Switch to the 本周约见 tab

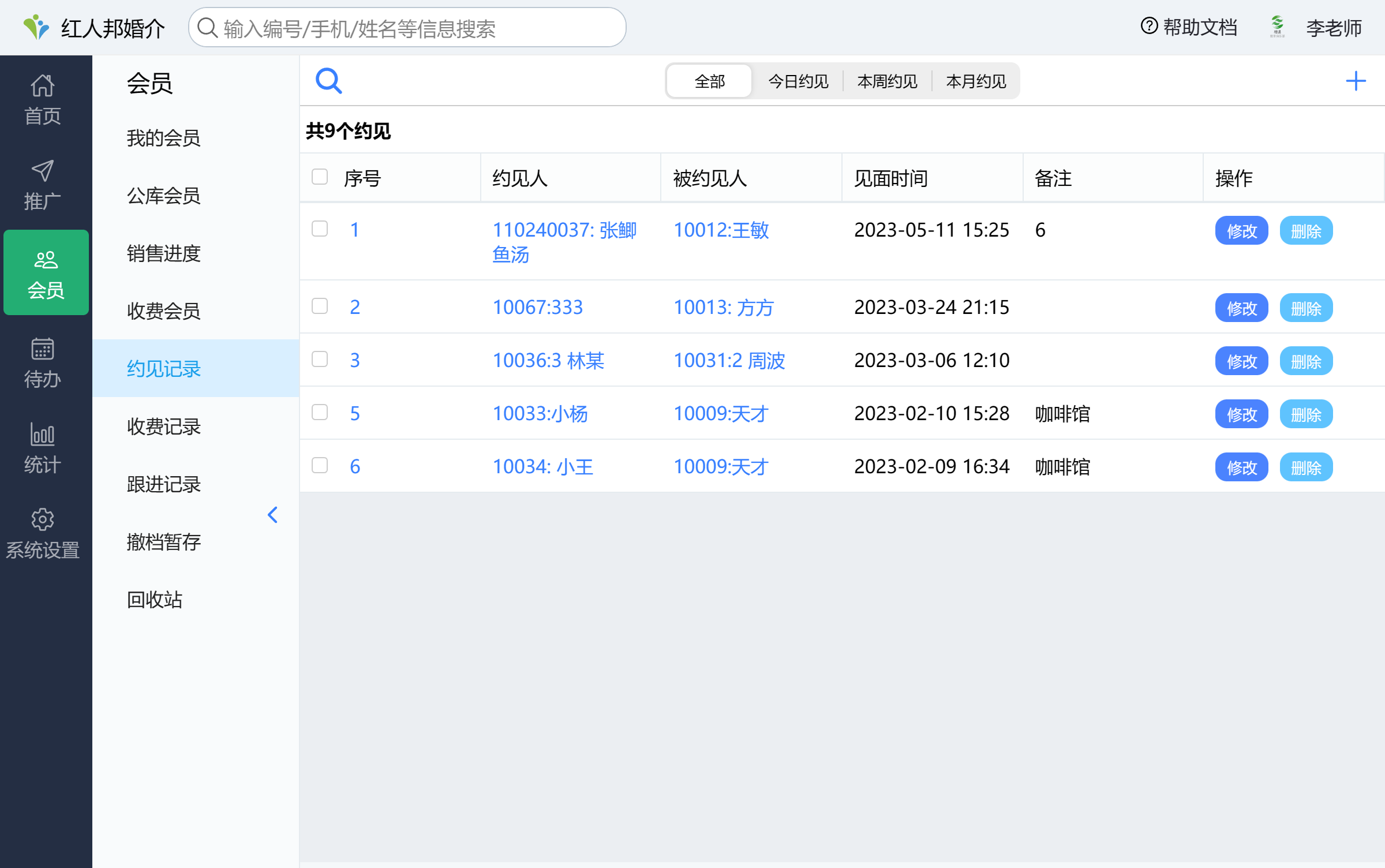tap(888, 81)
